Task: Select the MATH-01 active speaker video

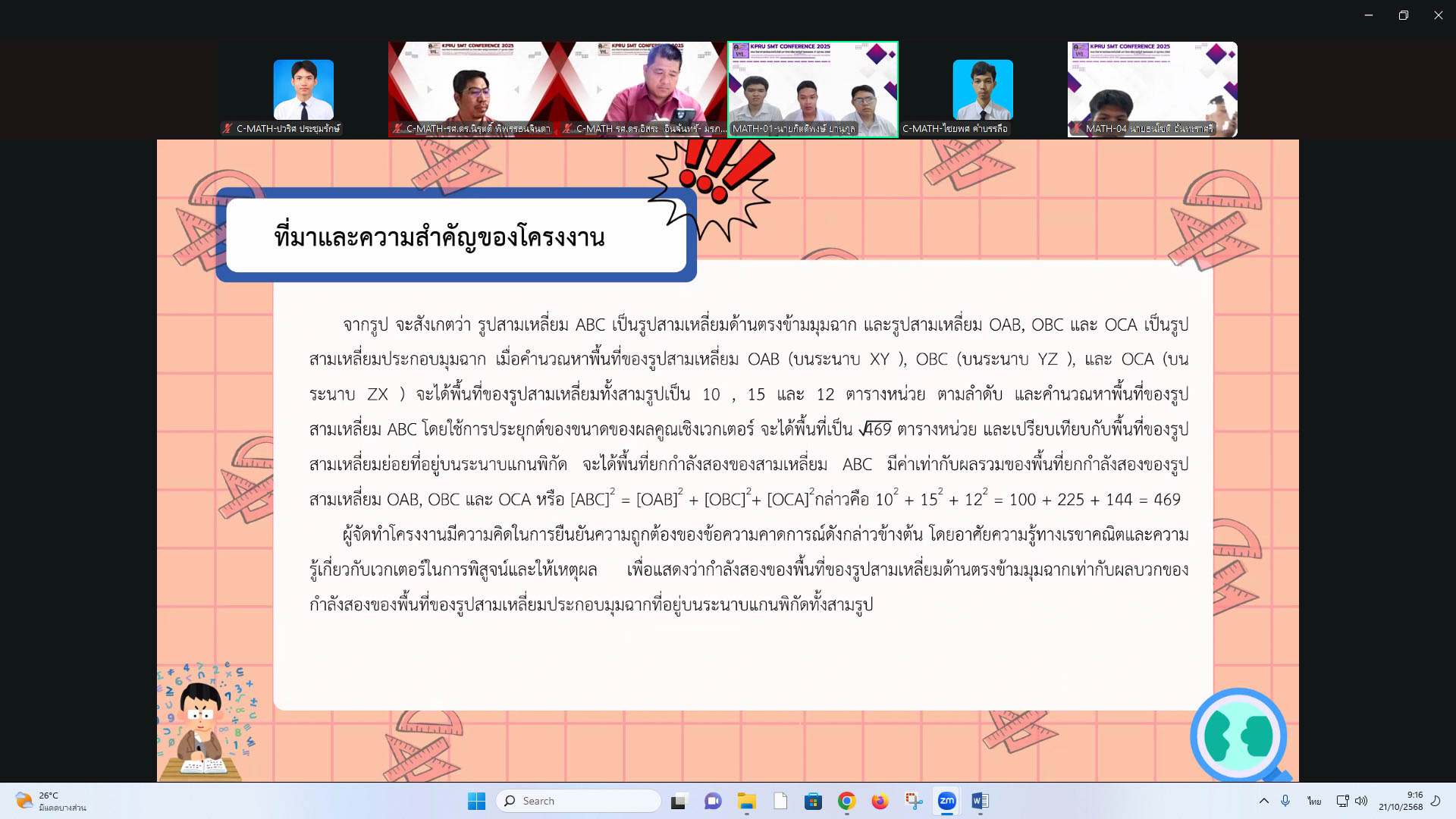Action: pyautogui.click(x=813, y=89)
